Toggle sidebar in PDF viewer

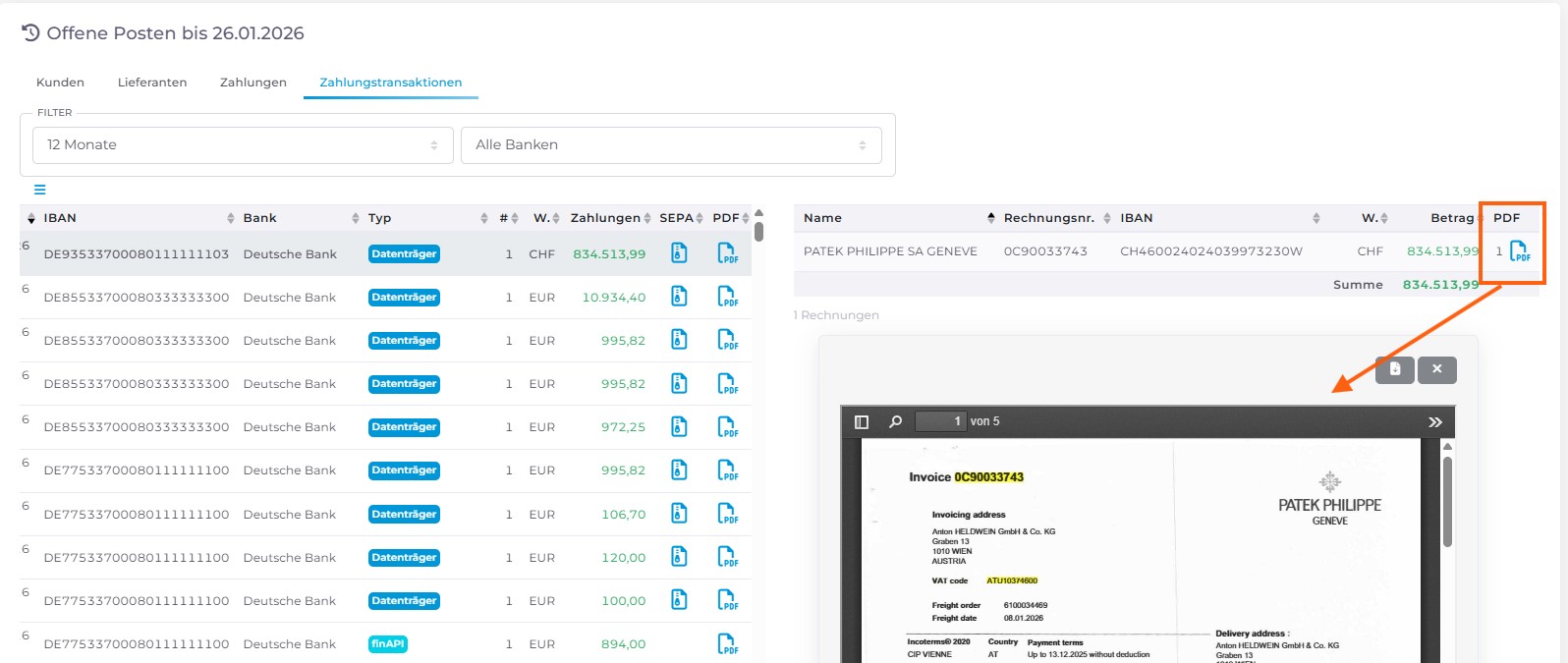862,421
